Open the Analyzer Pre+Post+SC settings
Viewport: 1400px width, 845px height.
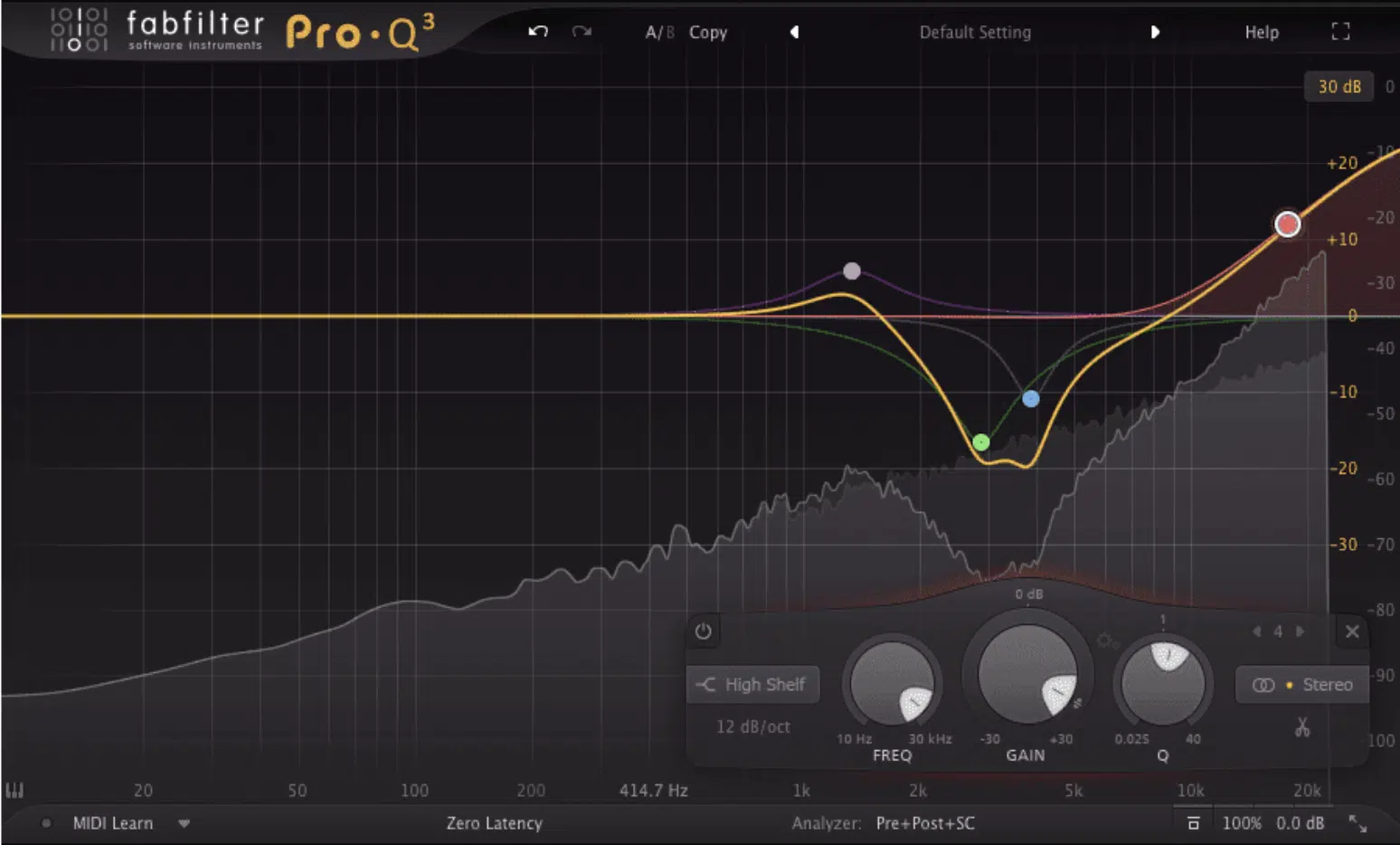925,823
